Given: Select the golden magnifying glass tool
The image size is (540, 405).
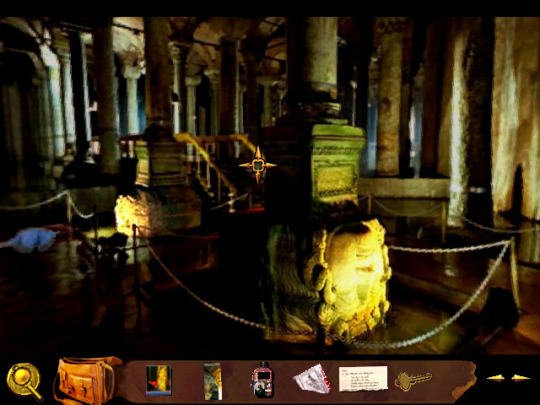Looking at the screenshot, I should 25,382.
